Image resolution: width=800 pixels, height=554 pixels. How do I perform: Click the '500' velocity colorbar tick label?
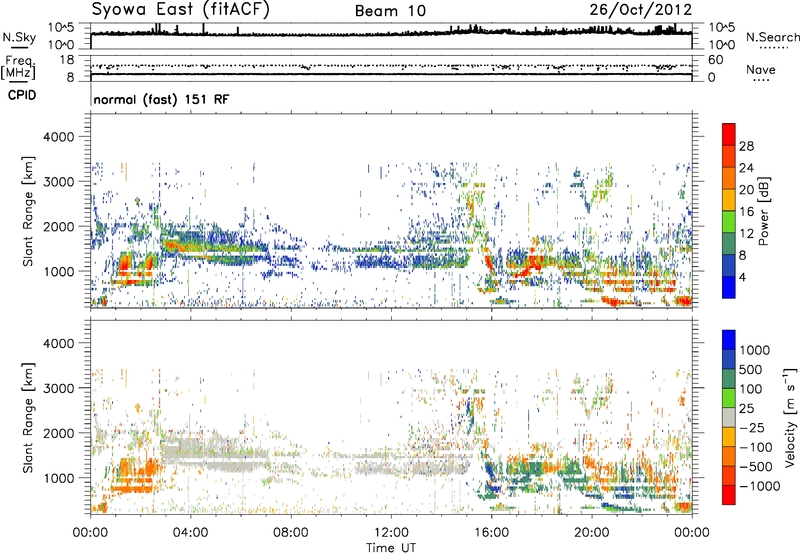(750, 369)
